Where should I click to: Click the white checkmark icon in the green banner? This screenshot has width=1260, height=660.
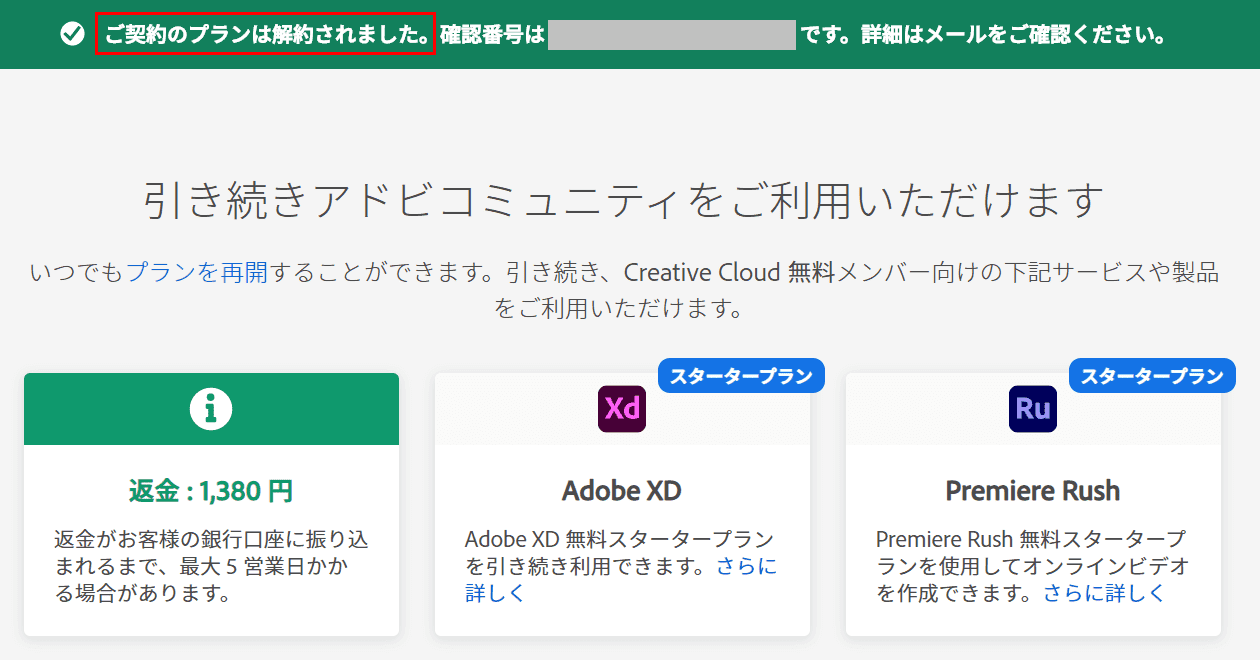tap(72, 35)
